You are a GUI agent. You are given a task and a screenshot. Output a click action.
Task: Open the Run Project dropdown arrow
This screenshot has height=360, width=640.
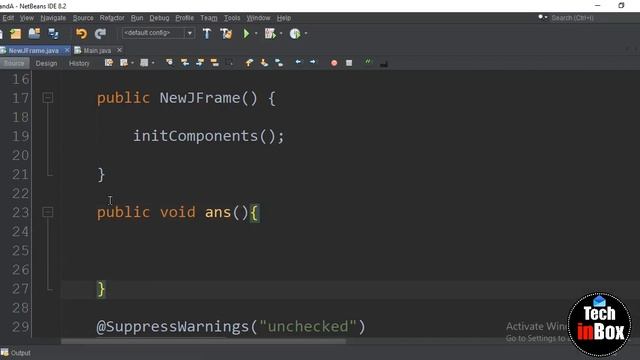coord(256,33)
